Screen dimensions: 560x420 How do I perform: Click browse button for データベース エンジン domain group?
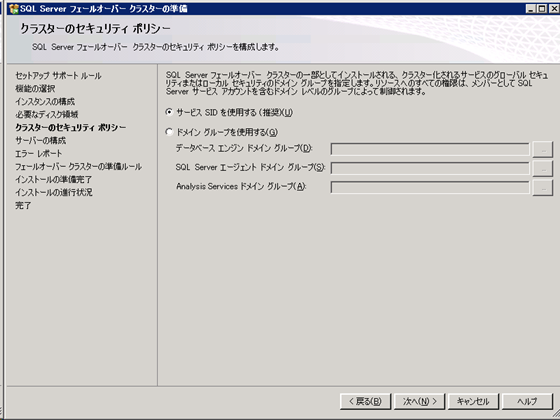pos(542,149)
